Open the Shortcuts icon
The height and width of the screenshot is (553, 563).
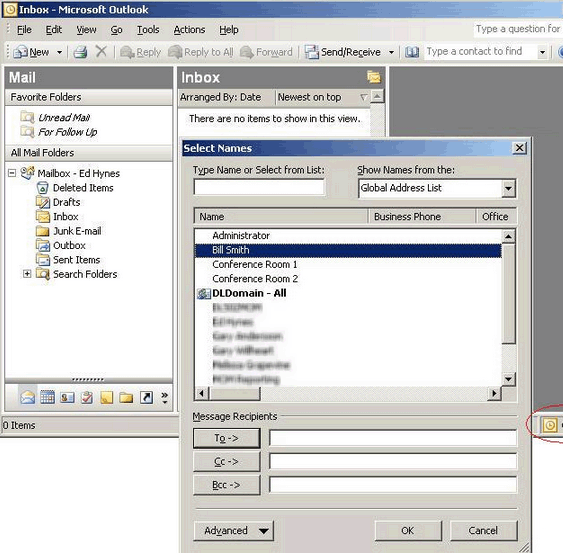pyautogui.click(x=146, y=397)
